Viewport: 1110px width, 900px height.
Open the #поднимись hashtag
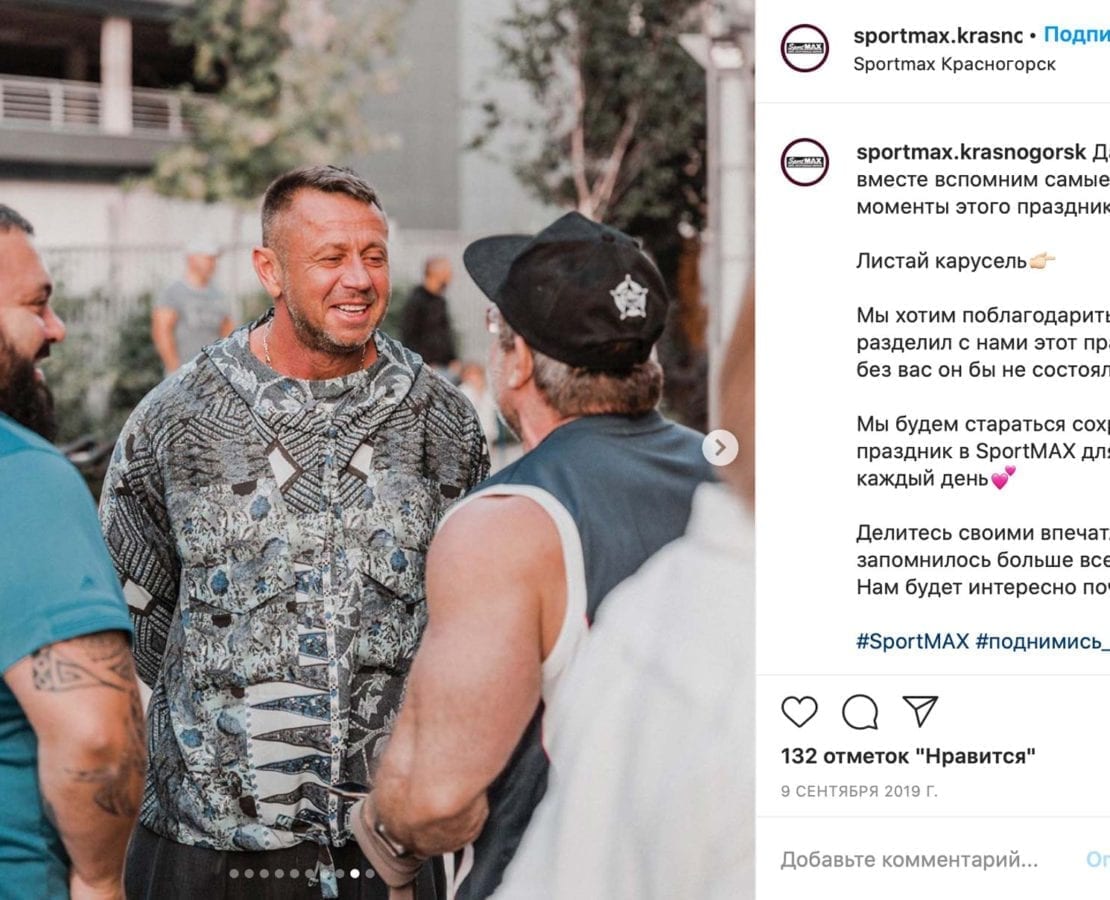point(1042,641)
